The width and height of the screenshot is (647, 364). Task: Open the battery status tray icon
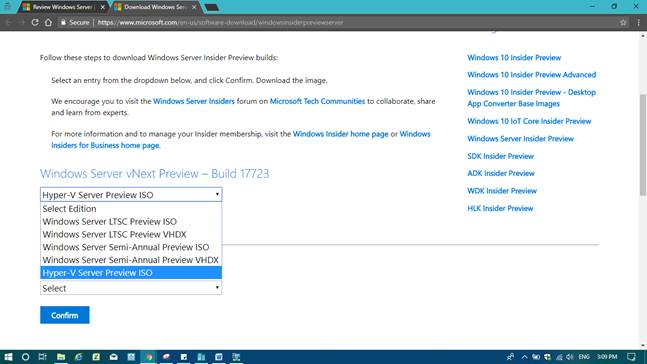pos(536,357)
